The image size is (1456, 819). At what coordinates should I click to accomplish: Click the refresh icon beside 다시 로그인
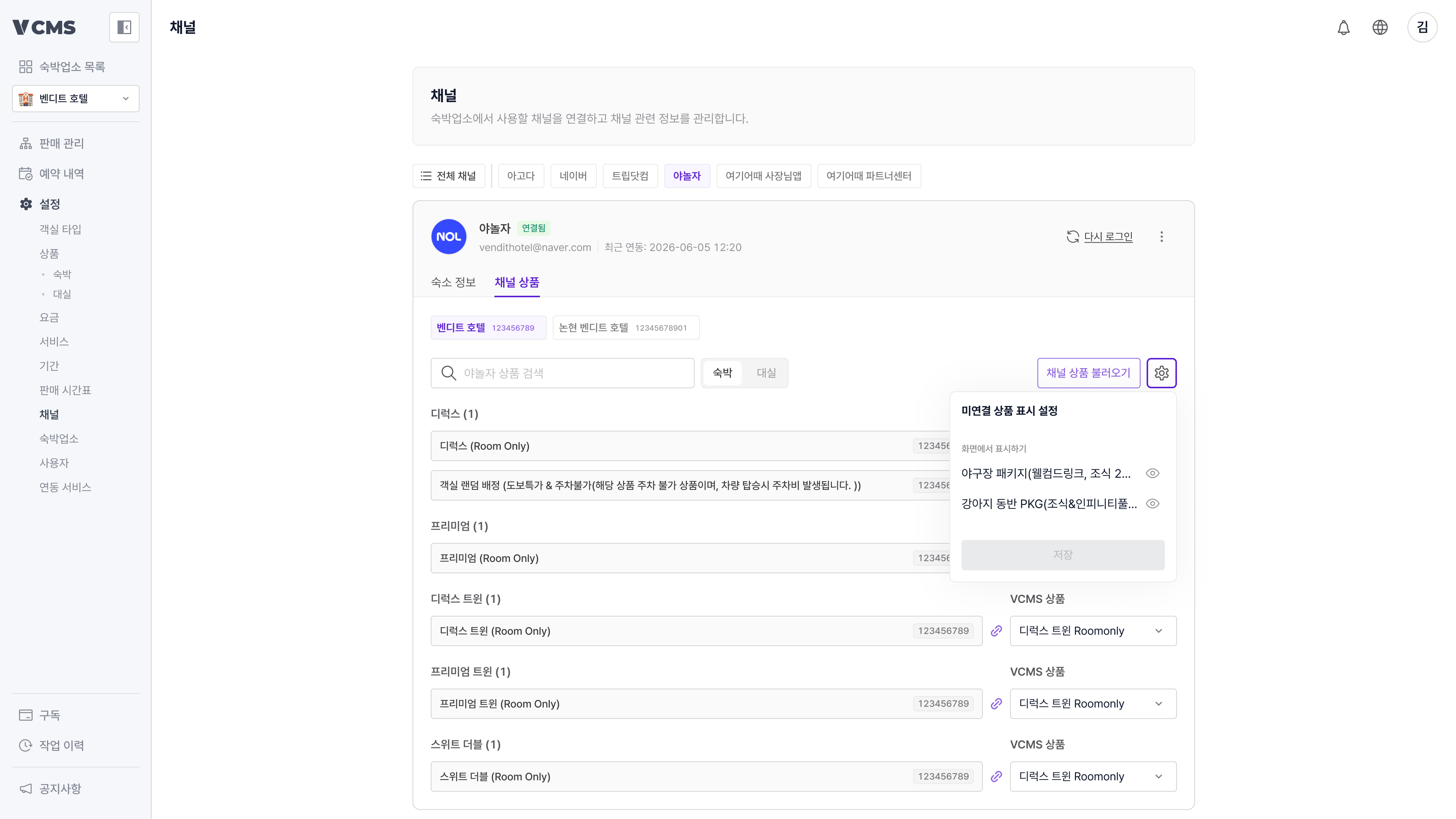pyautogui.click(x=1072, y=237)
